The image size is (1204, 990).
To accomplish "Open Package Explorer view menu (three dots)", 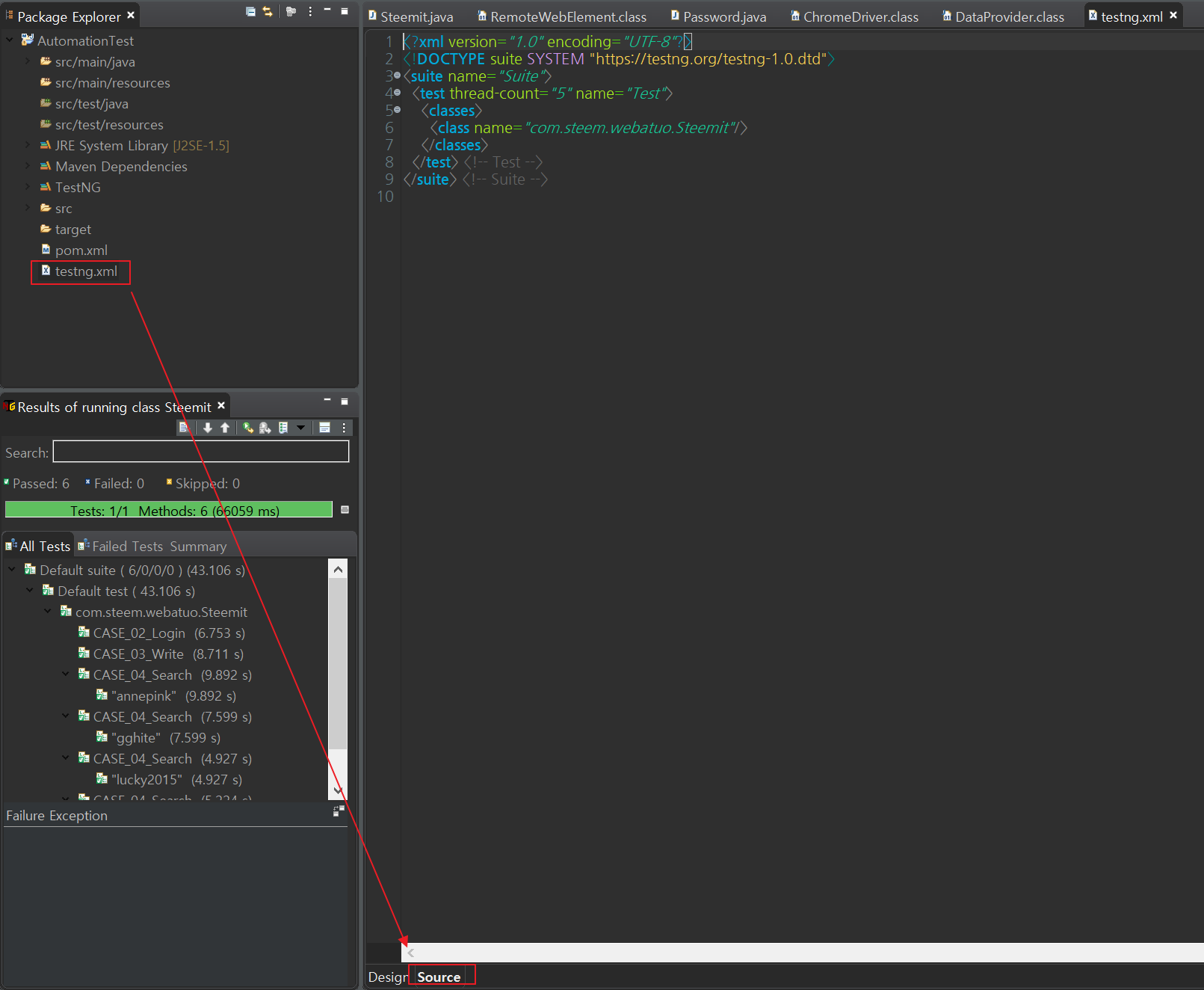I will pos(310,11).
